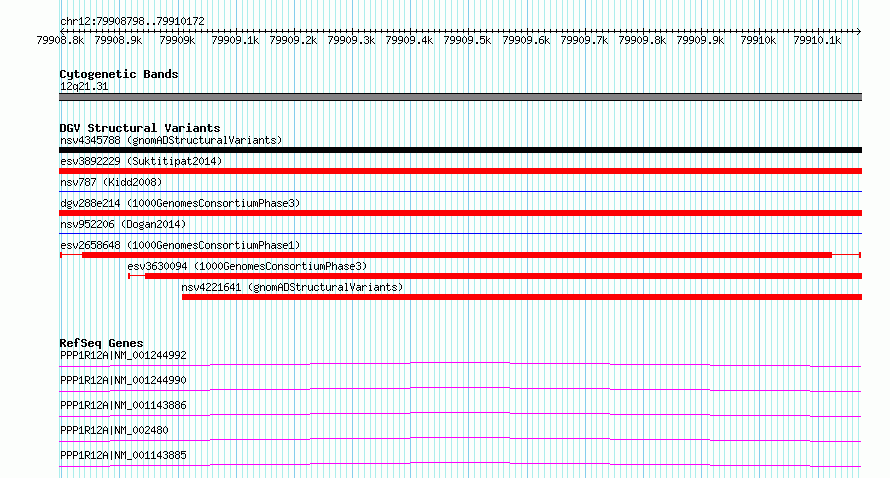Click the 79909.1k ruler tick label
This screenshot has height=478, width=890.
[235, 41]
